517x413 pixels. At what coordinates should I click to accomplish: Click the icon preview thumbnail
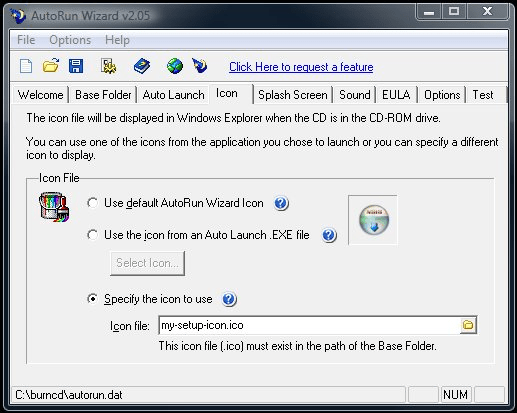373,220
